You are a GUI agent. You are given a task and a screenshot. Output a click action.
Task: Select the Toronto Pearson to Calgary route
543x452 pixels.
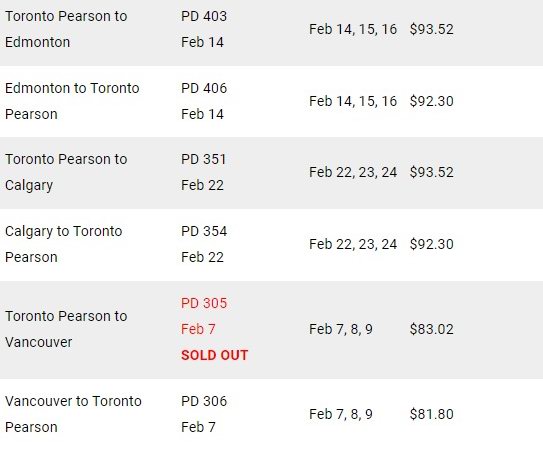point(66,172)
